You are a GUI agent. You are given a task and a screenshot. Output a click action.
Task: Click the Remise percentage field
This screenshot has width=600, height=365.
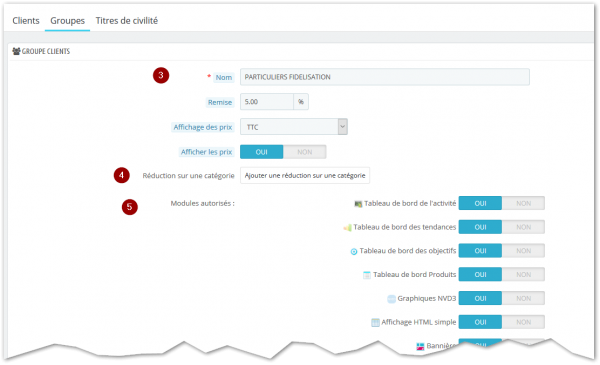point(267,102)
